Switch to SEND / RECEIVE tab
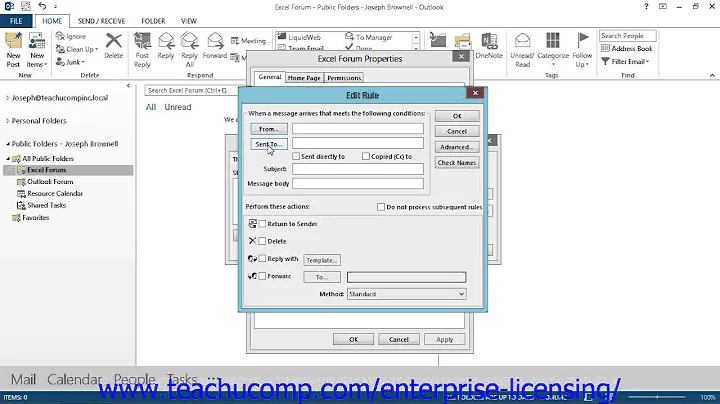 coord(101,21)
